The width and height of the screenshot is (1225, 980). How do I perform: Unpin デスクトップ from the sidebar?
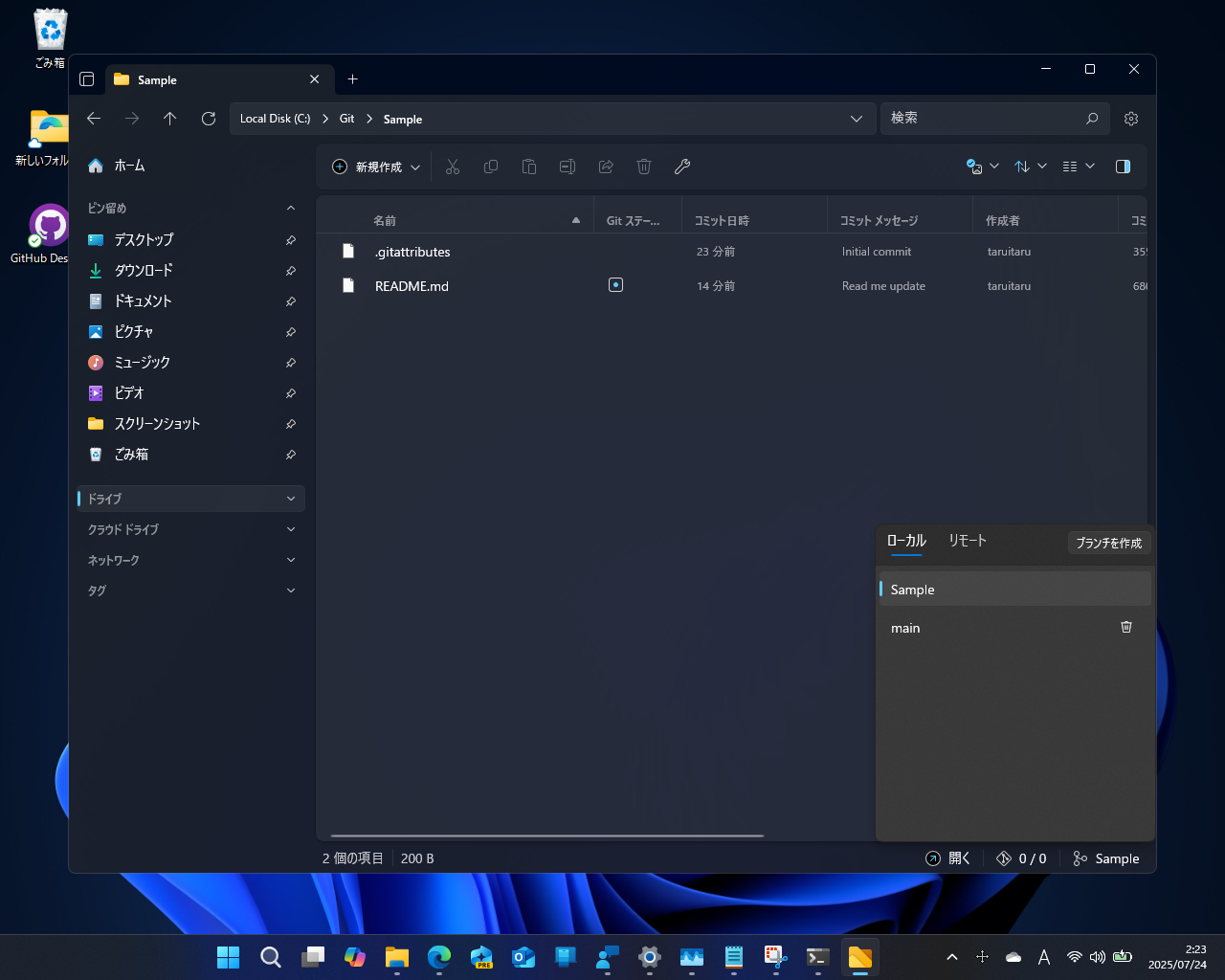(290, 240)
